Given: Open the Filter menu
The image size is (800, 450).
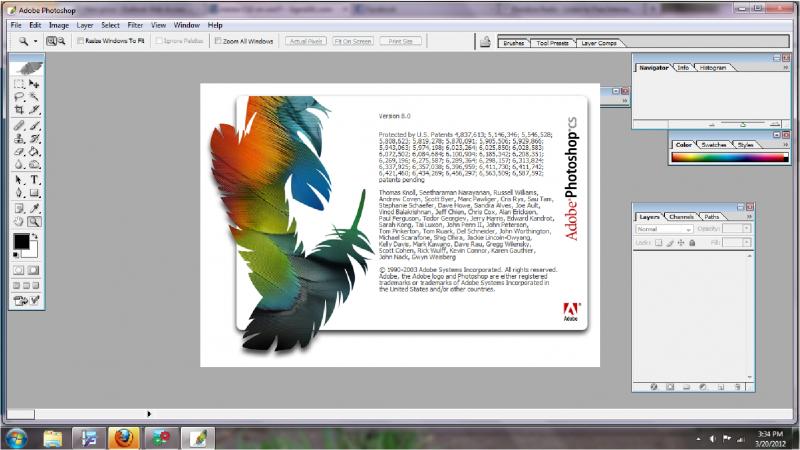Looking at the screenshot, I should pos(135,25).
